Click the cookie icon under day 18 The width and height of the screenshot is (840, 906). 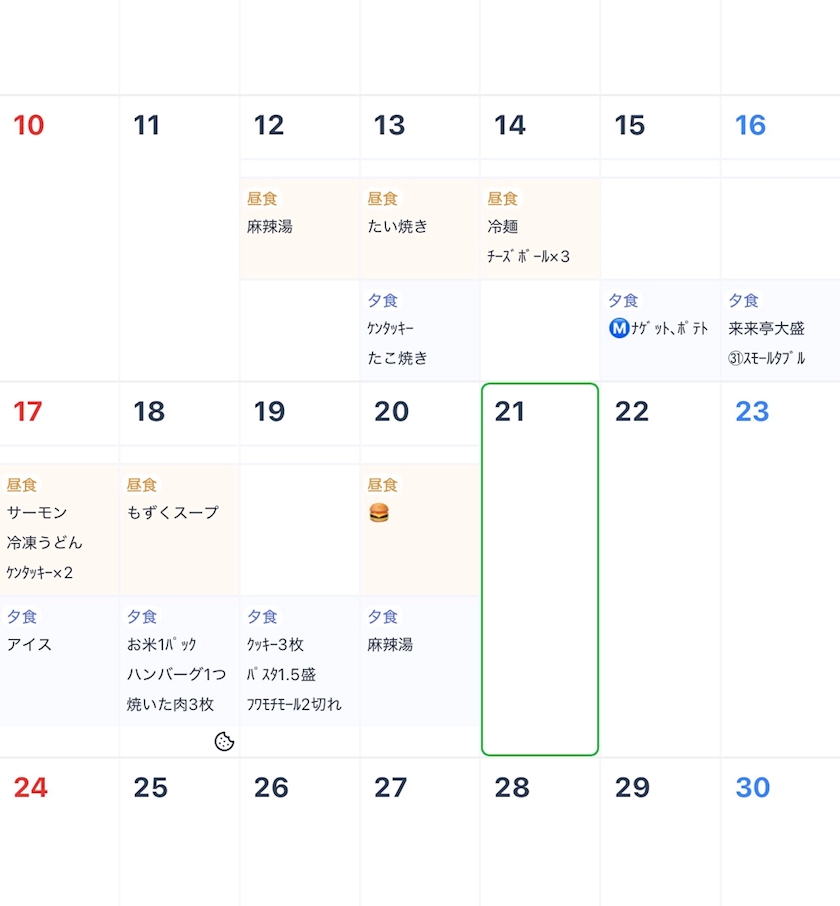pos(224,741)
